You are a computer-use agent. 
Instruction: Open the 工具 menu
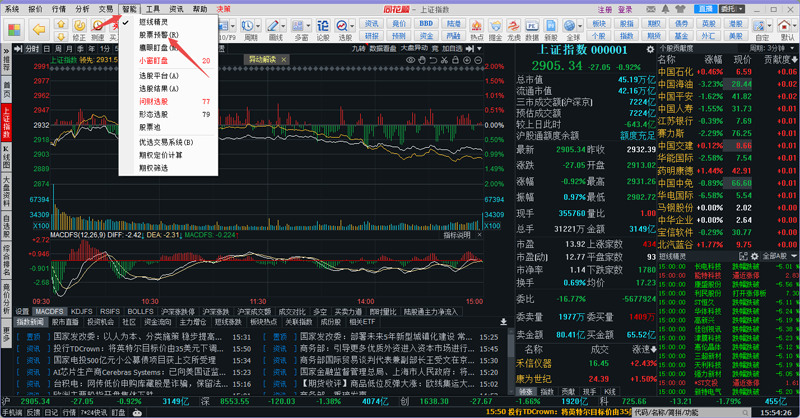pyautogui.click(x=152, y=8)
